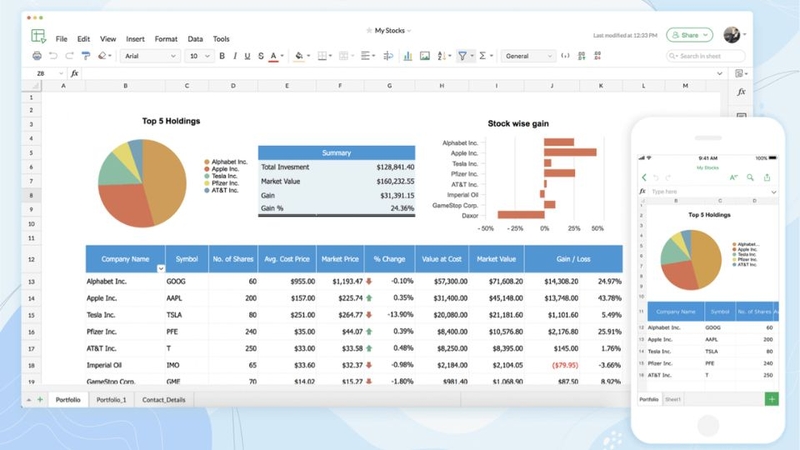Toggle strikethrough formatting
This screenshot has height=450, width=800.
tap(261, 56)
